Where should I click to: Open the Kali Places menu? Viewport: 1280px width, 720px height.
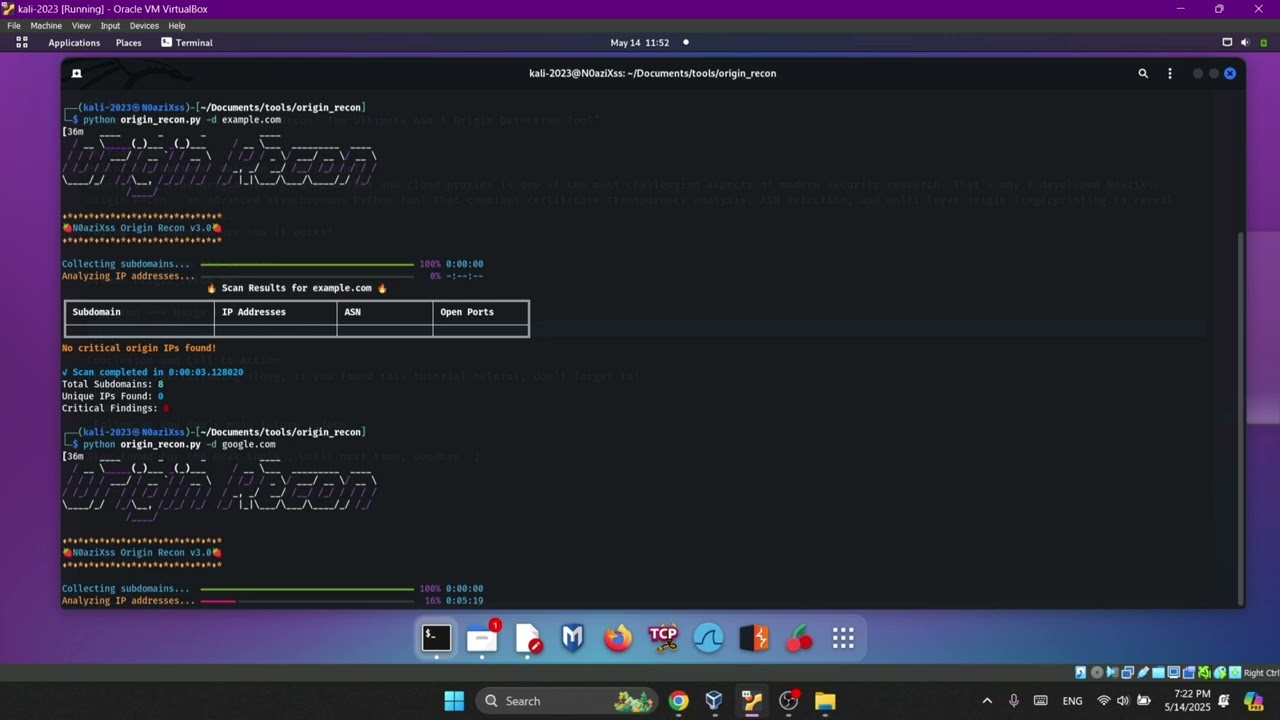128,42
